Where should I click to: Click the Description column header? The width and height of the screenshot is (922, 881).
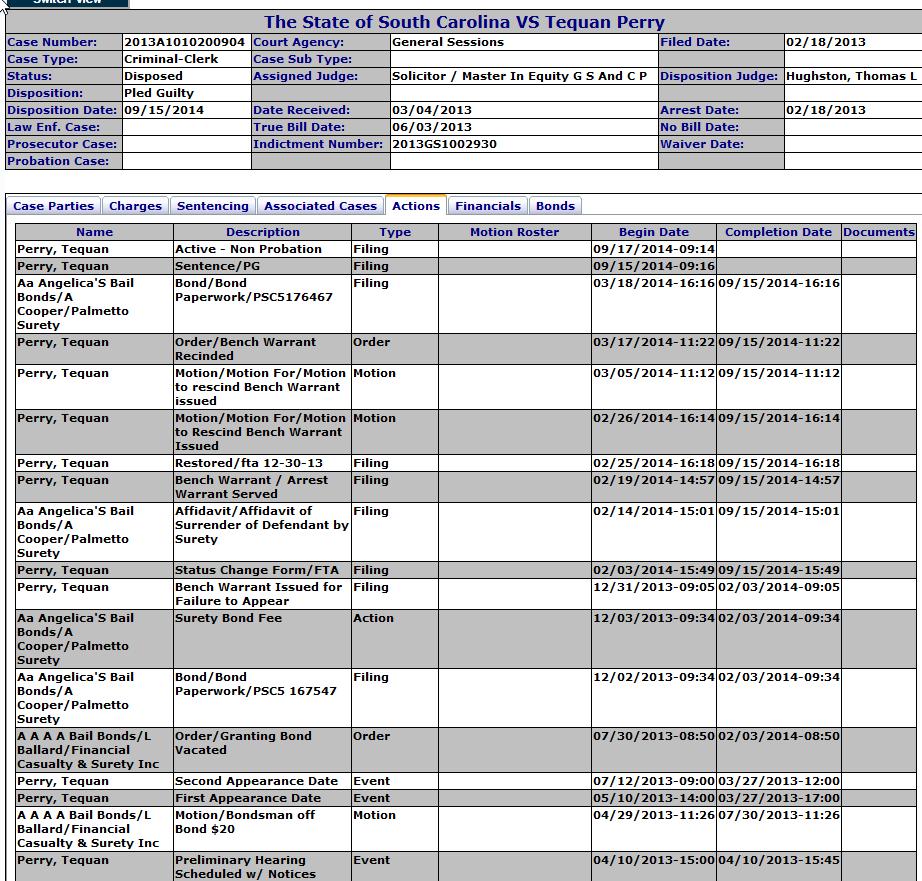[263, 232]
